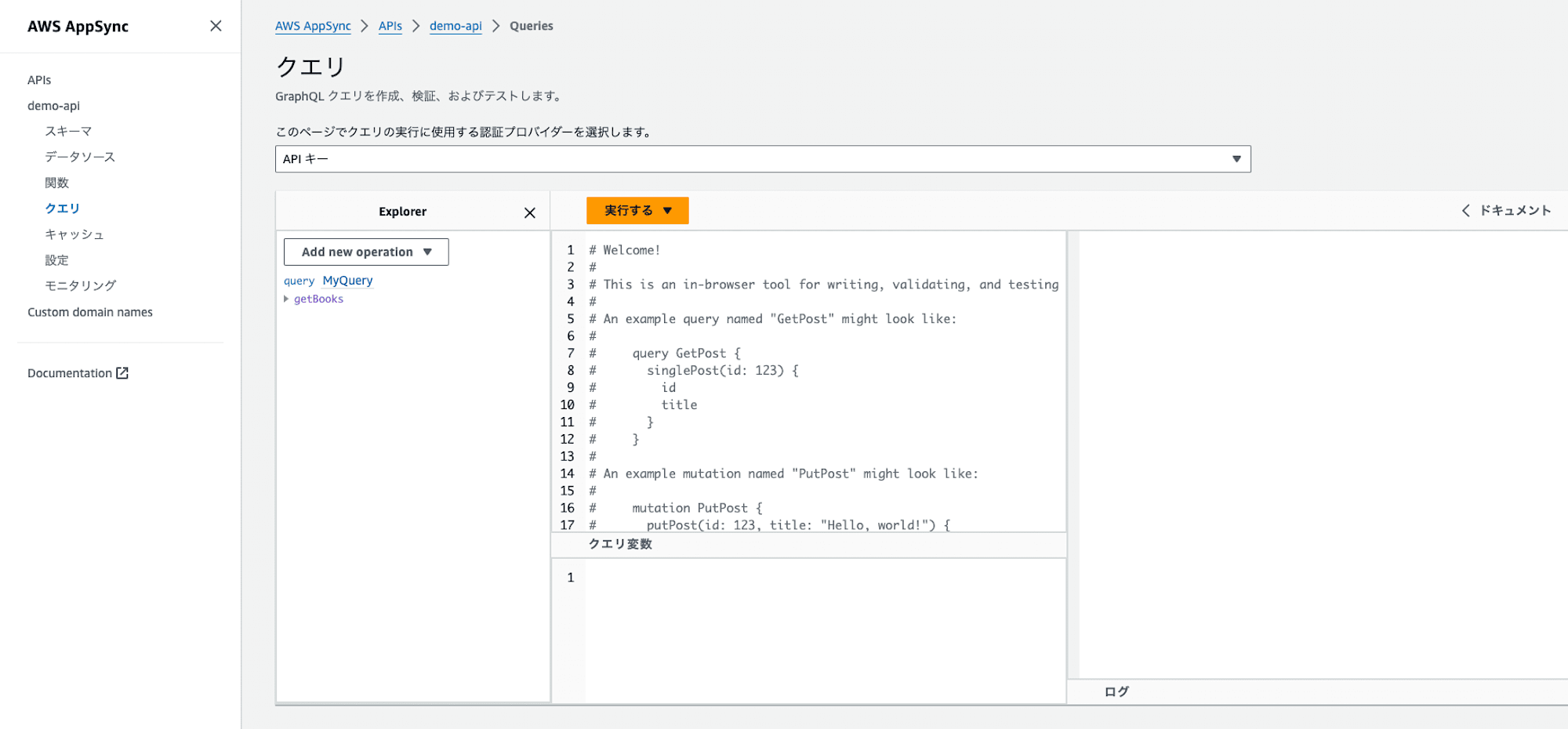The width and height of the screenshot is (1568, 729).
Task: Expand the getBooks field triangle
Action: [x=286, y=299]
